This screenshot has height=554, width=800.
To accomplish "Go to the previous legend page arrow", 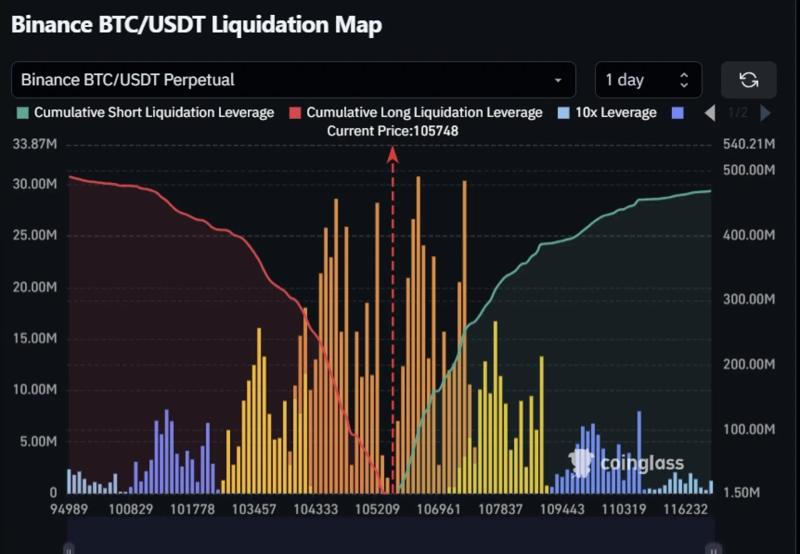I will [x=710, y=113].
